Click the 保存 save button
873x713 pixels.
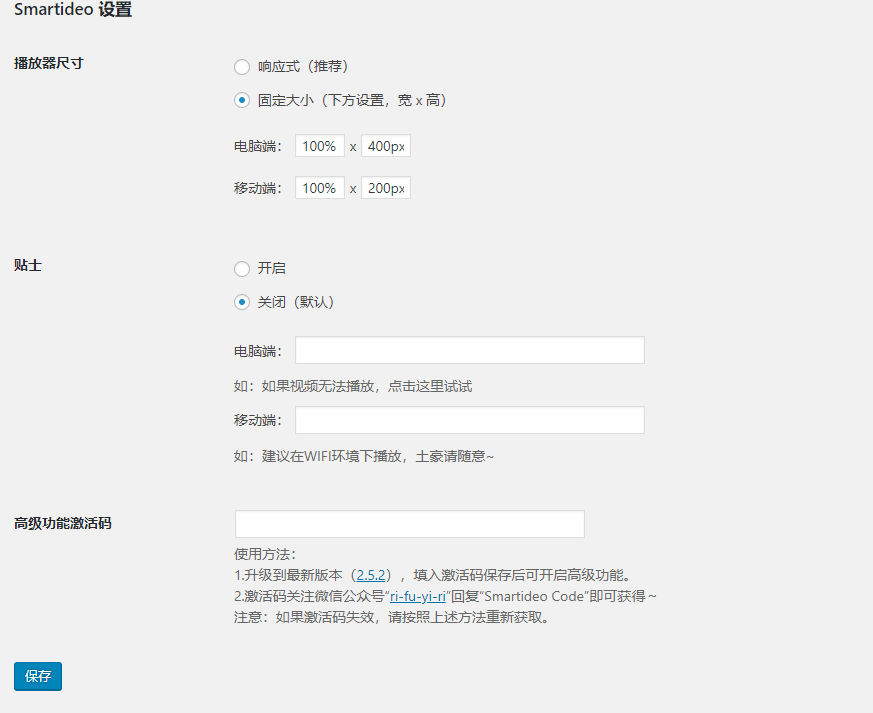point(37,676)
